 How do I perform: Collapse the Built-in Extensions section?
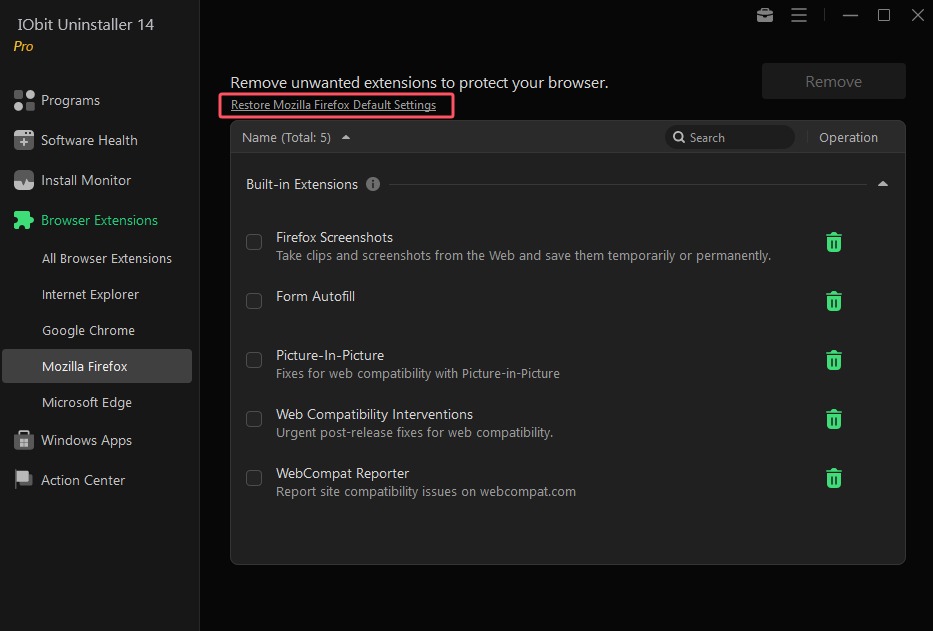click(x=882, y=184)
